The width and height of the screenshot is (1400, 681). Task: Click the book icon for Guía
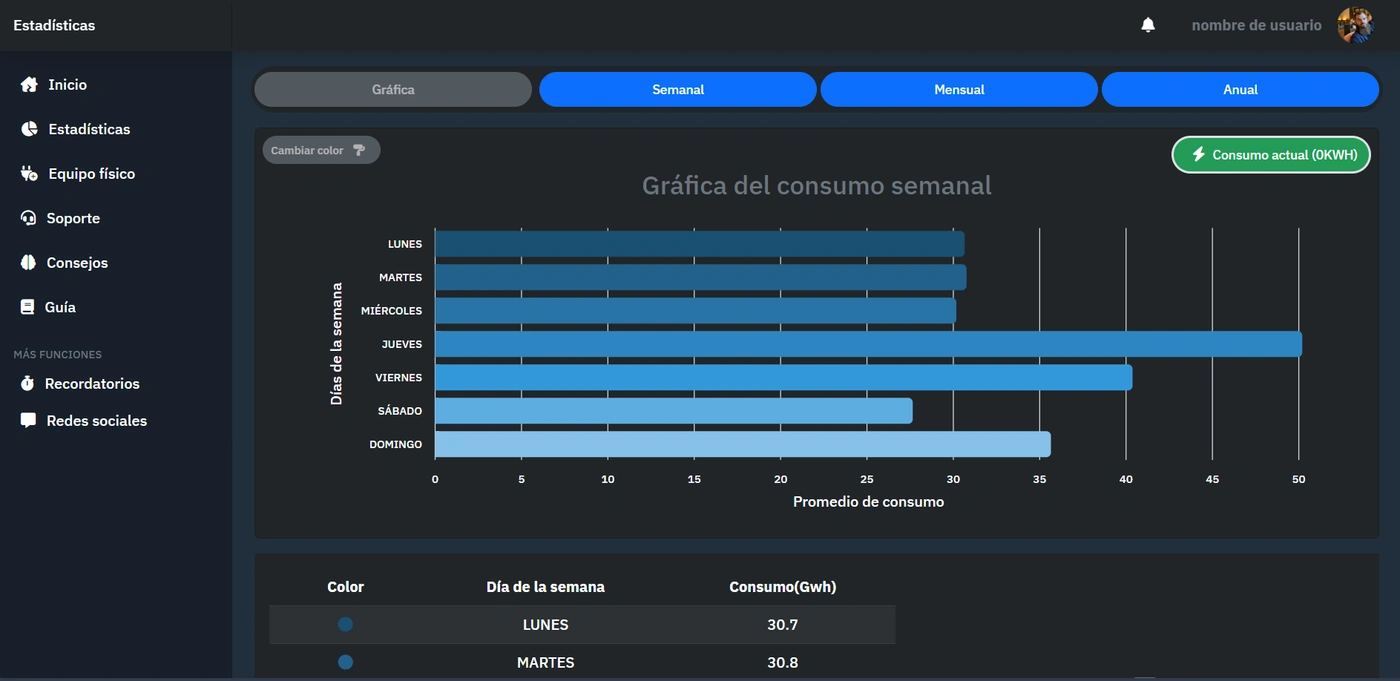click(x=27, y=307)
